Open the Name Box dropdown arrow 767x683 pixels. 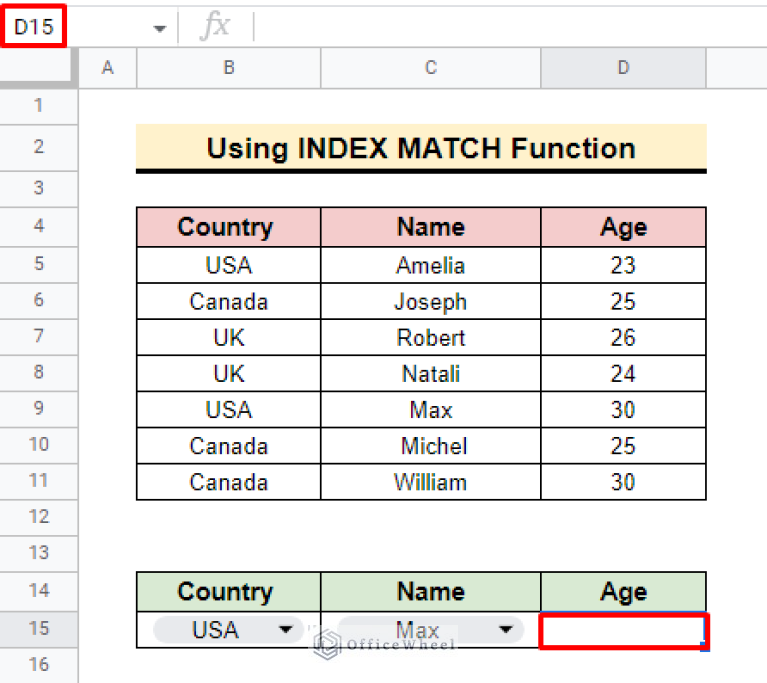(159, 29)
